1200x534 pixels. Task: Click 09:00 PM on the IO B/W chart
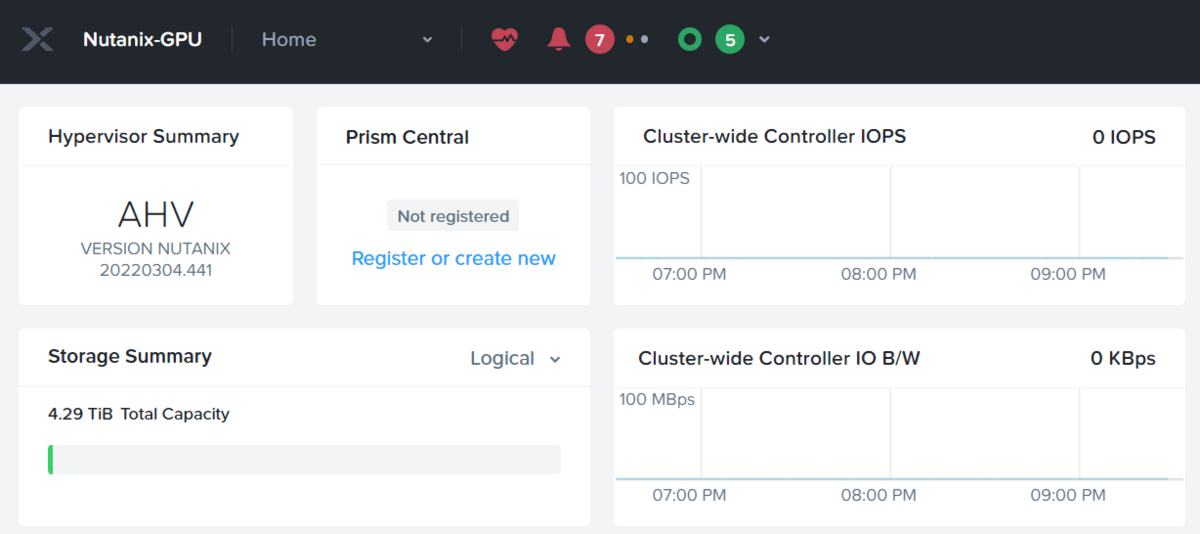point(1068,495)
